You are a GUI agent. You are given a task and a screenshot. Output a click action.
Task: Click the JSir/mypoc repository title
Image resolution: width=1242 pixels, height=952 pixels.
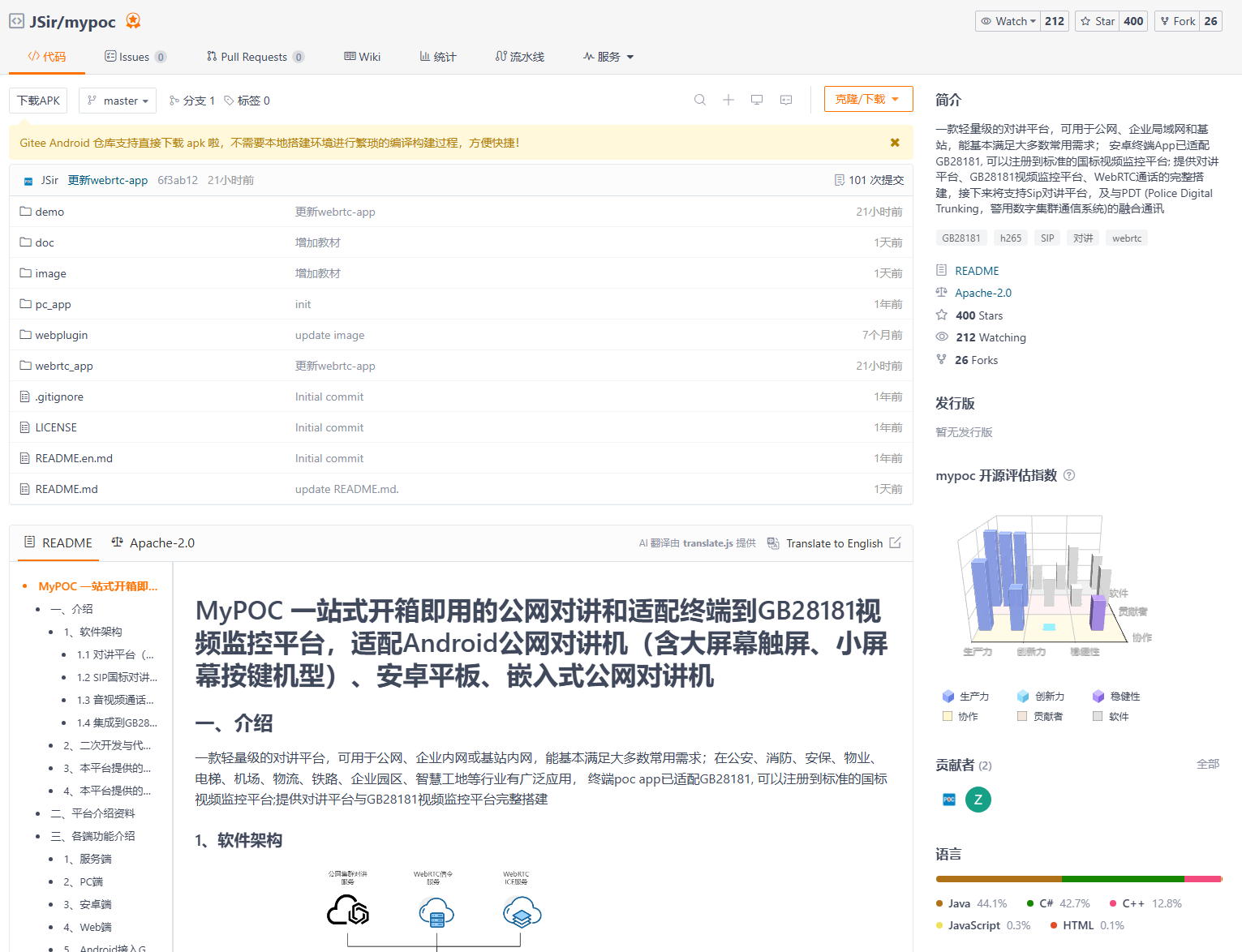pos(72,22)
